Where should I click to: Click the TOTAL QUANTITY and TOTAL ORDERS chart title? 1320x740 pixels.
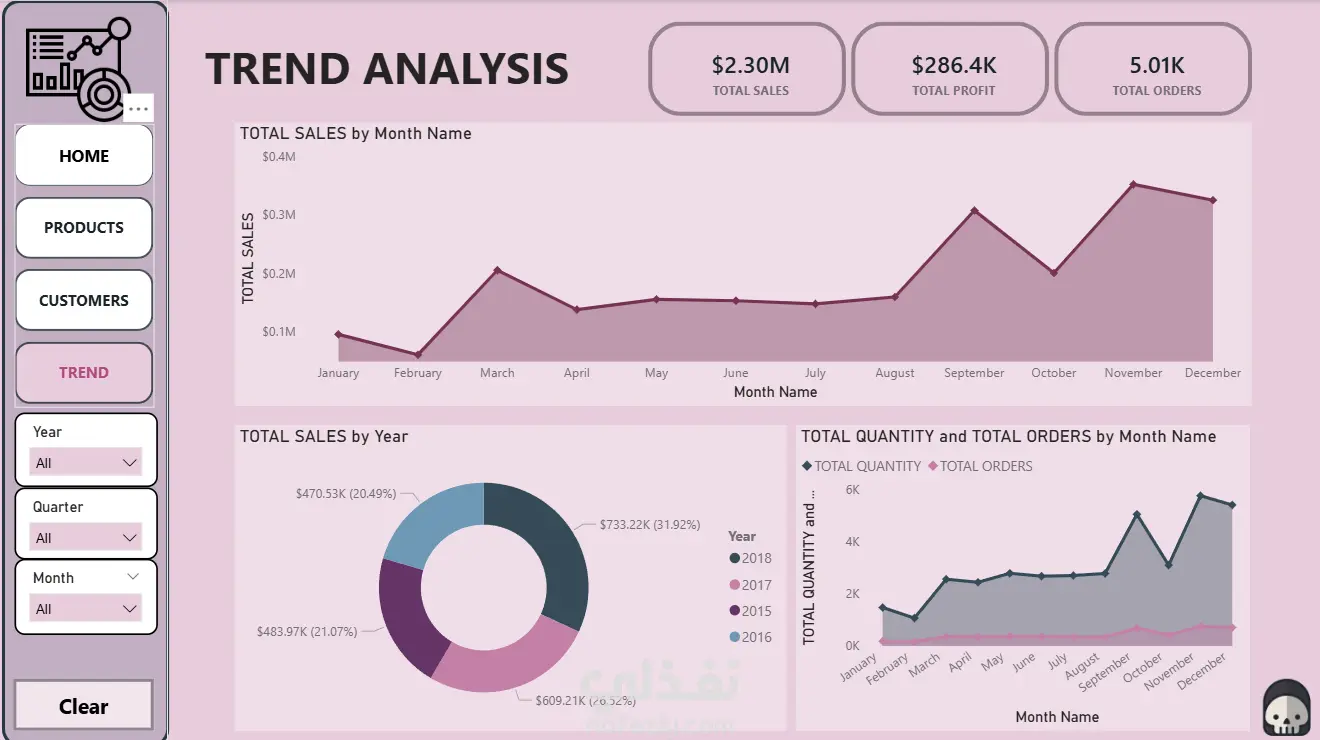(1008, 436)
